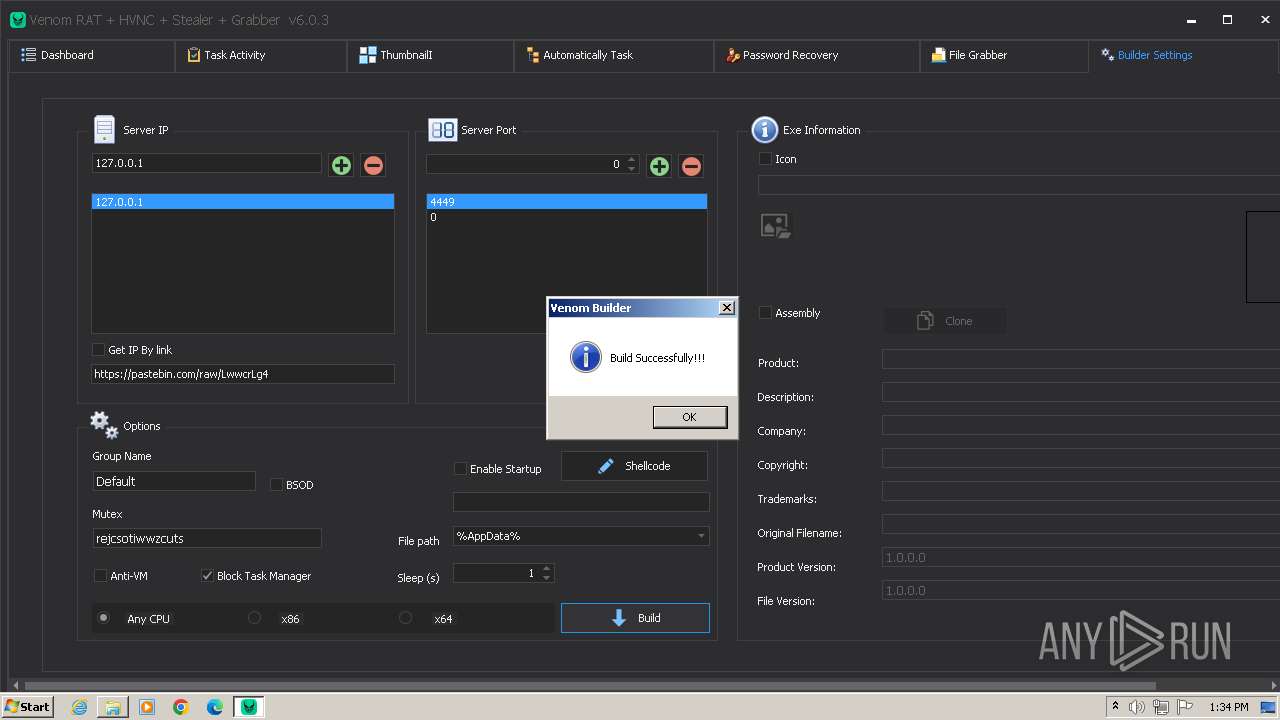This screenshot has width=1280, height=720.
Task: Click the Shellcode button
Action: 634,466
